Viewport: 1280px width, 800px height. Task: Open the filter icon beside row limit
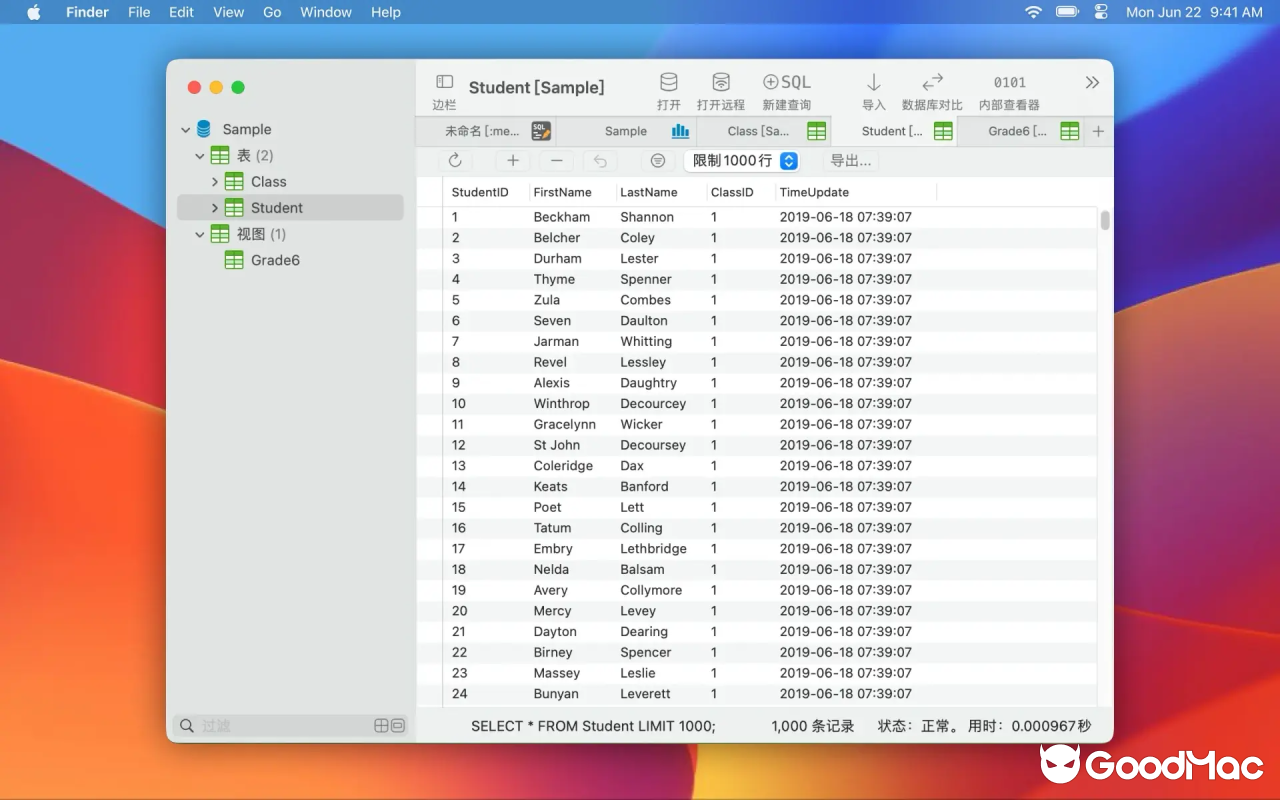click(x=657, y=160)
